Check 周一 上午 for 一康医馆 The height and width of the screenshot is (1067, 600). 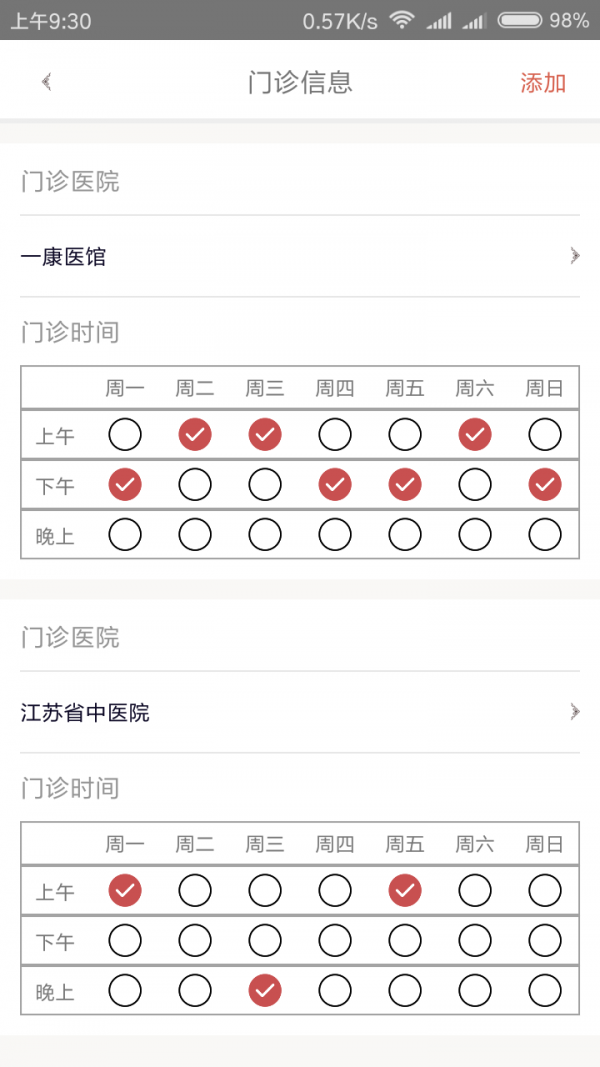(125, 435)
